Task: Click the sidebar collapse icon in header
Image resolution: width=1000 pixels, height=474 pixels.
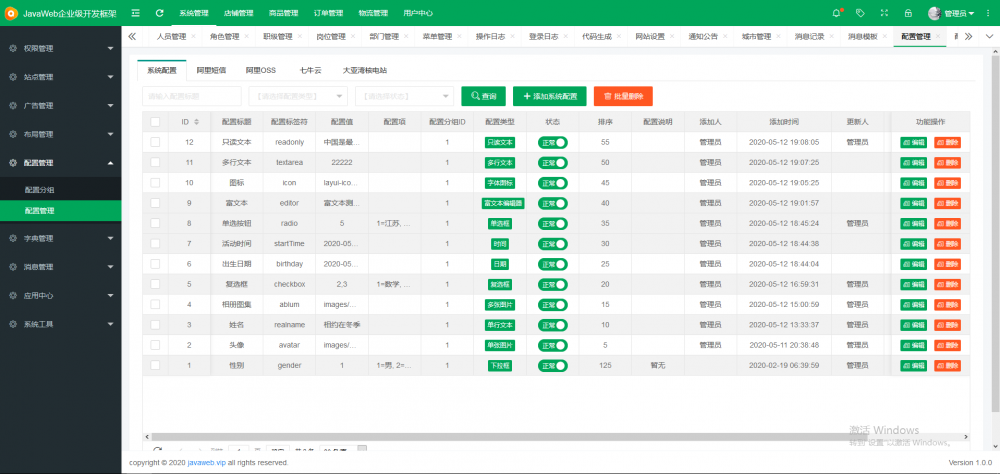Action: click(135, 13)
